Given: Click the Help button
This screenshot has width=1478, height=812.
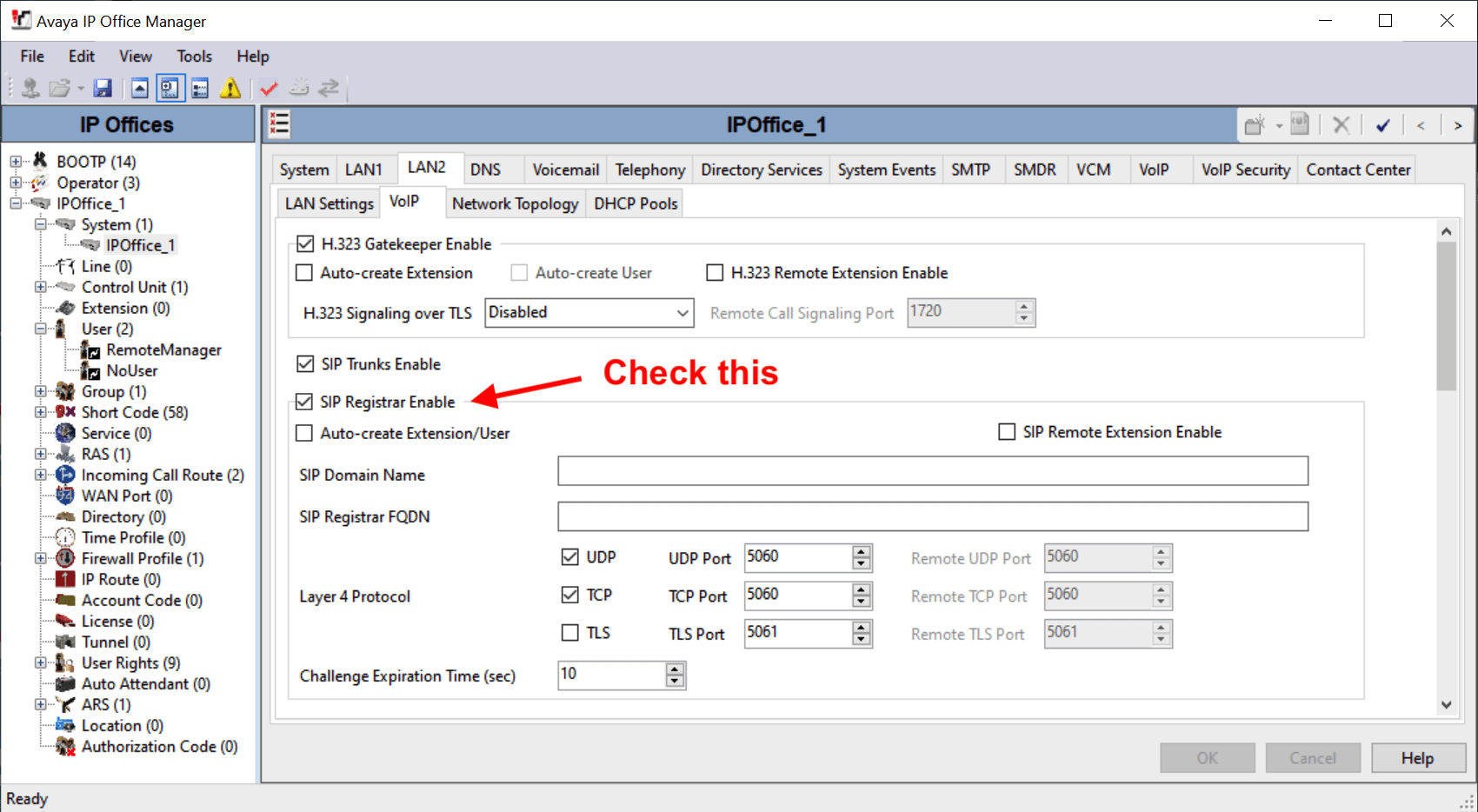Looking at the screenshot, I should tap(1417, 758).
